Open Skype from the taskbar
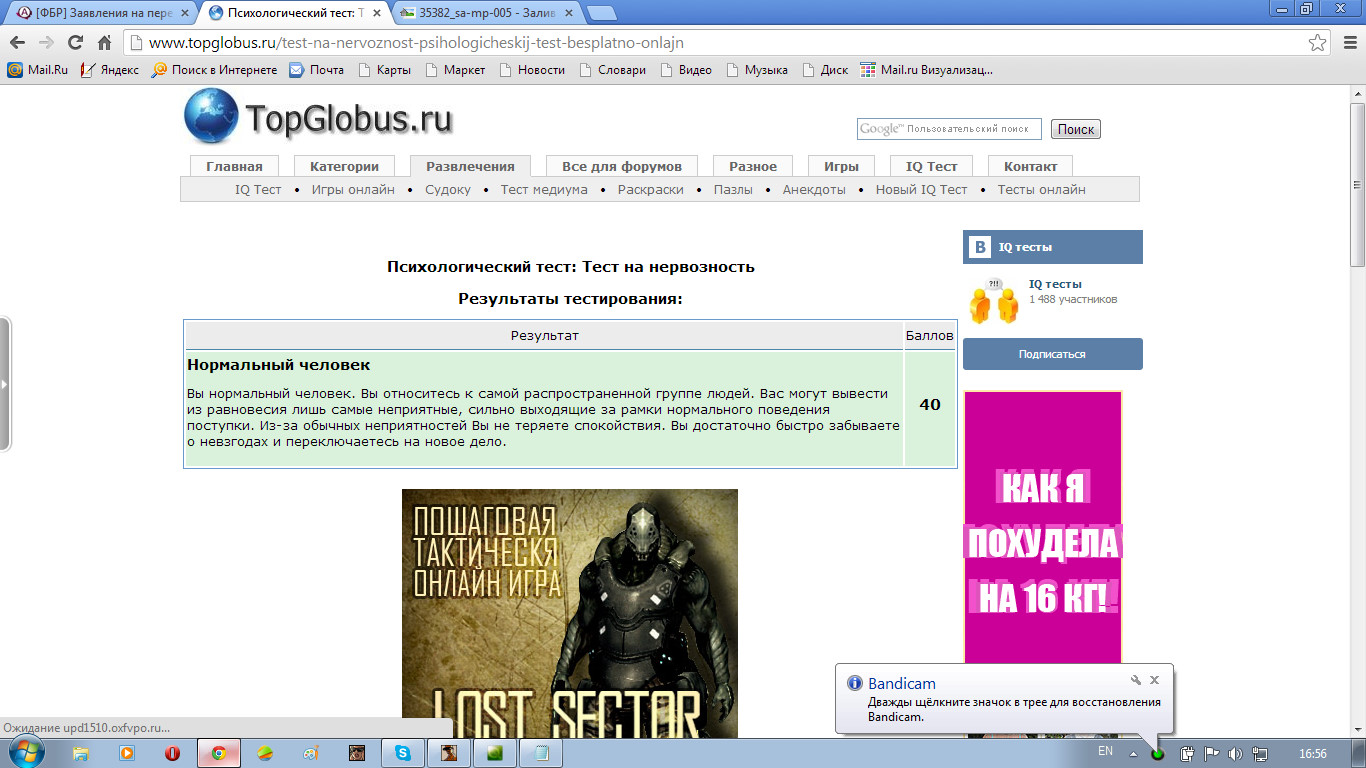This screenshot has width=1366, height=768. (403, 753)
